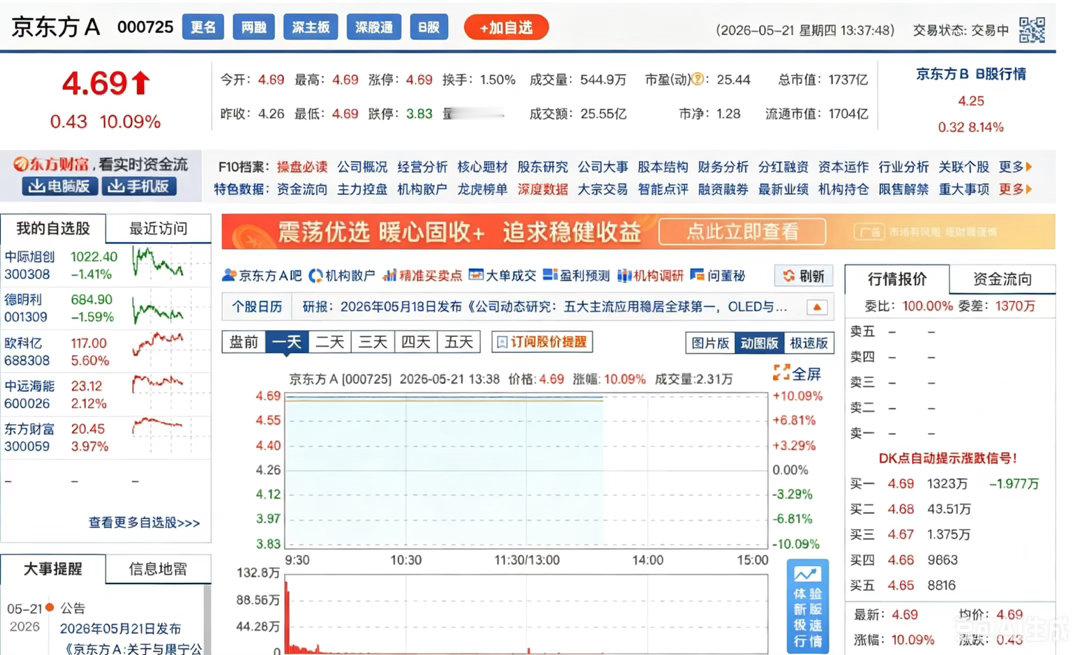The height and width of the screenshot is (655, 1080).
Task: Switch chart to 动图版 mode
Action: 758,343
